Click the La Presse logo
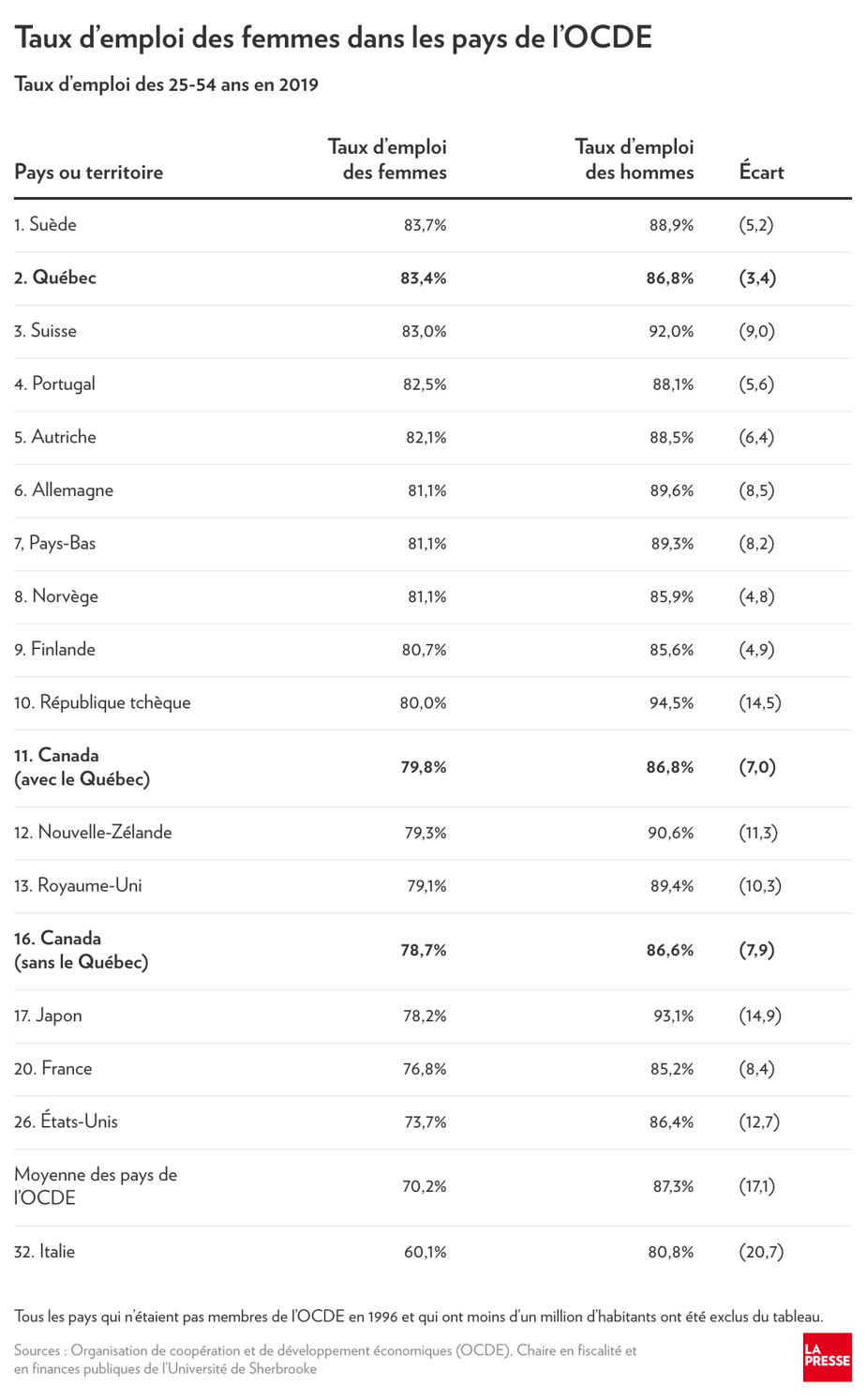 [827, 1356]
